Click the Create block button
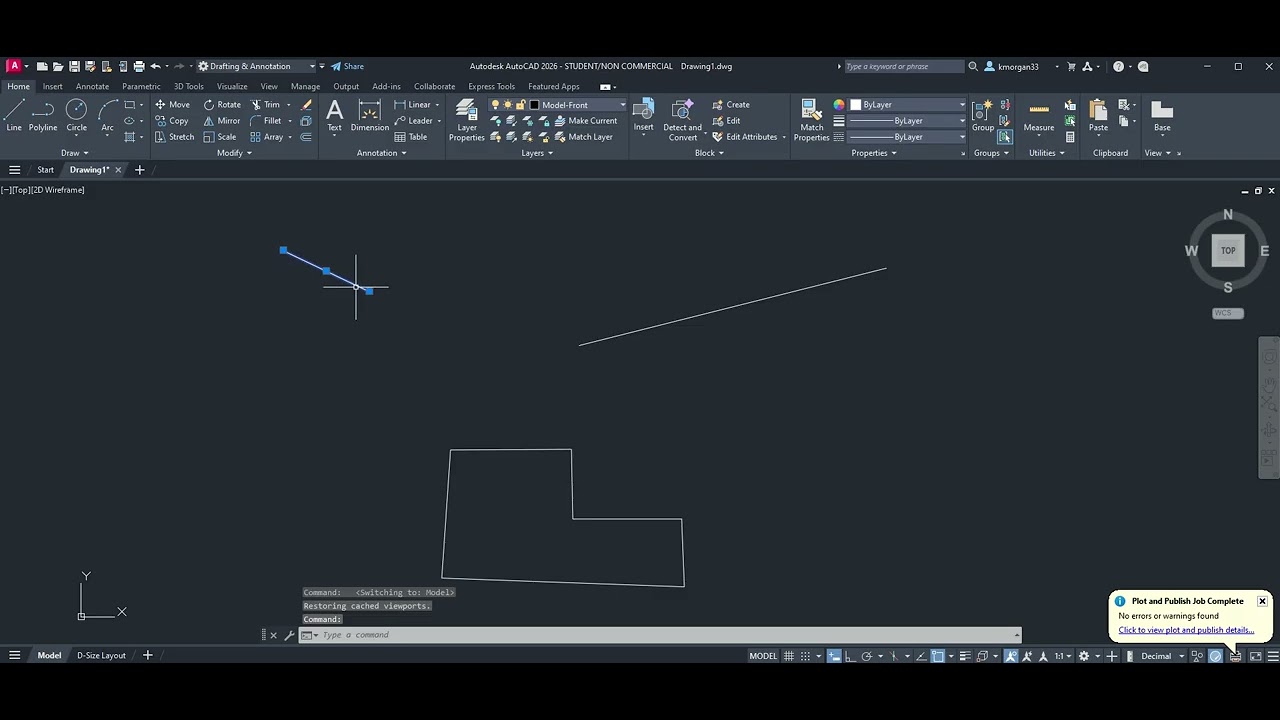The image size is (1280, 720). pyautogui.click(x=730, y=104)
